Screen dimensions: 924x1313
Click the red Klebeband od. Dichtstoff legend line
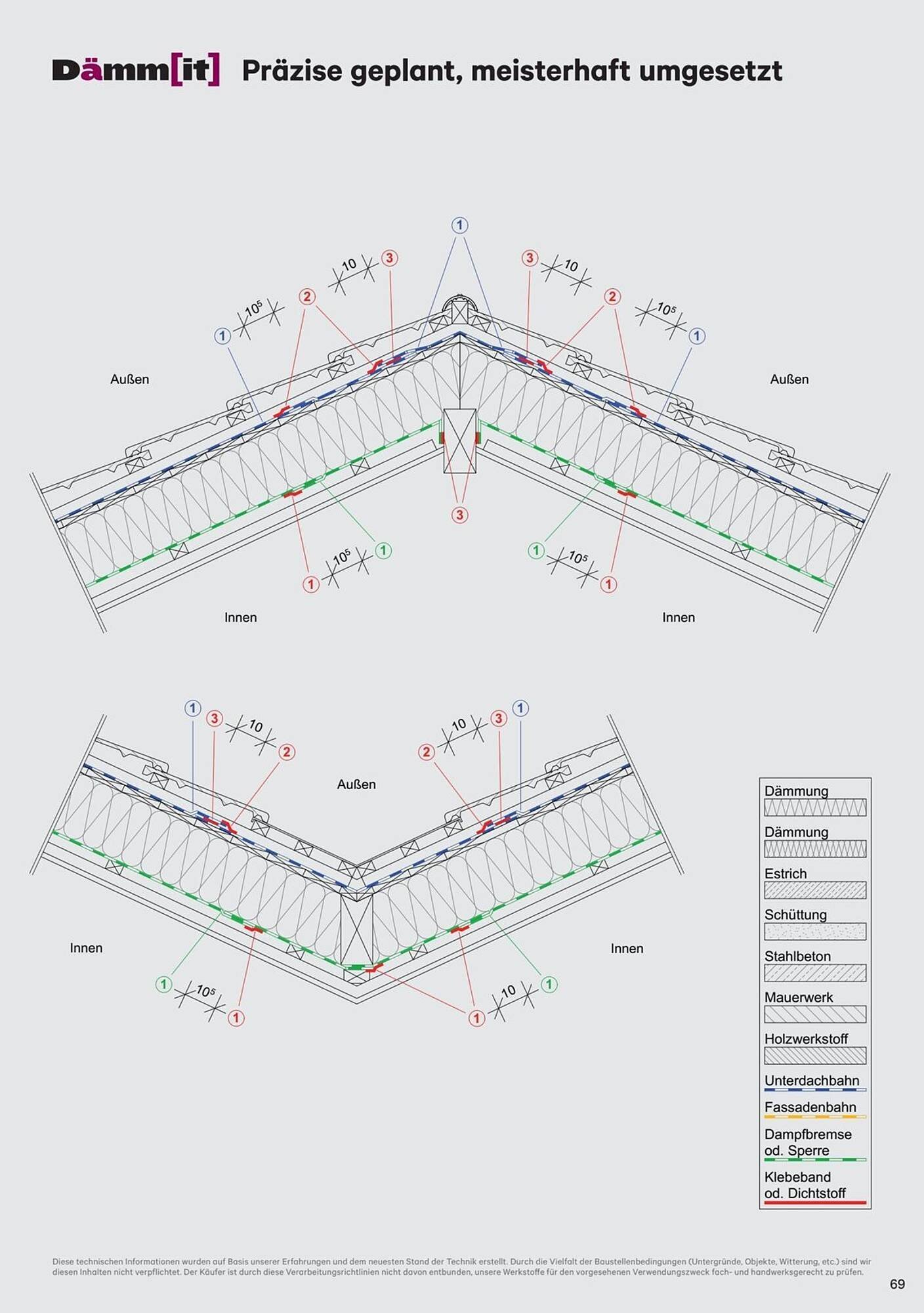pos(814,1203)
